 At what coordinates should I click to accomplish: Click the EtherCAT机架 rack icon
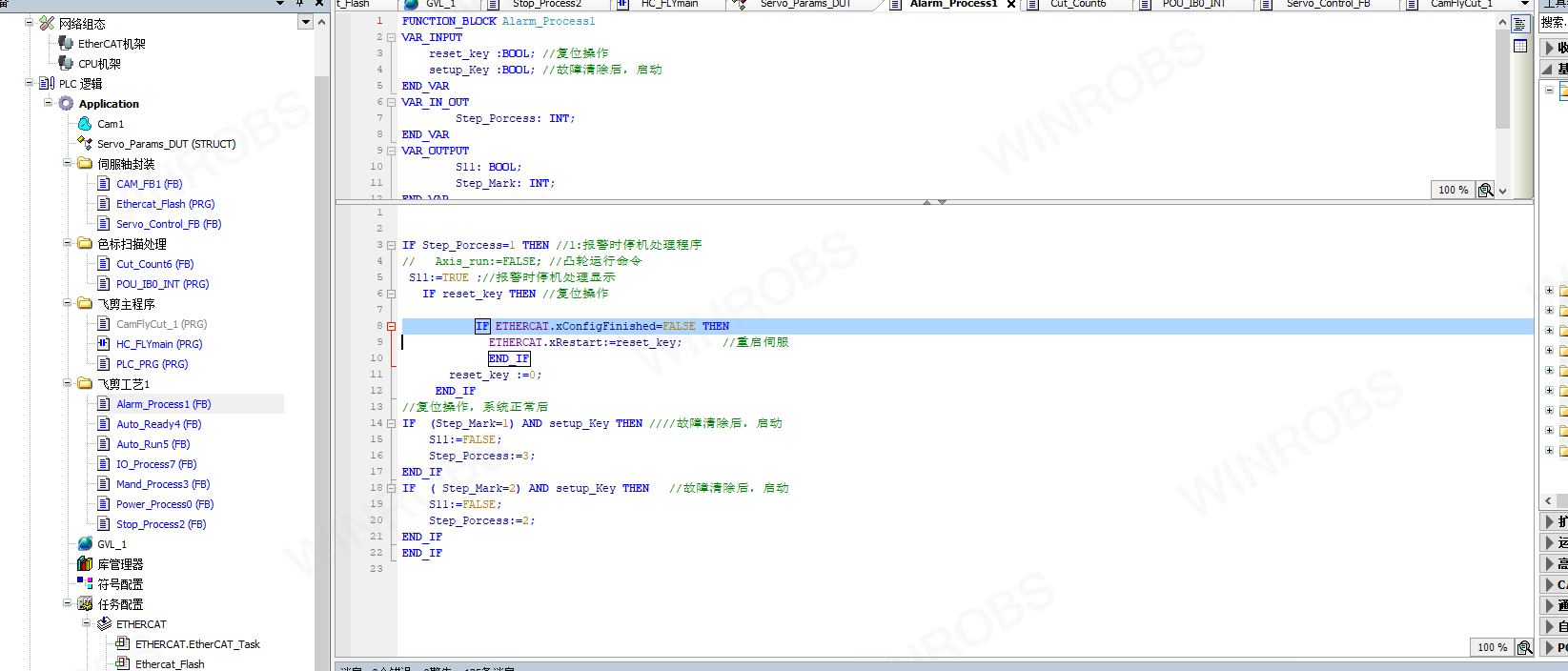(x=66, y=44)
